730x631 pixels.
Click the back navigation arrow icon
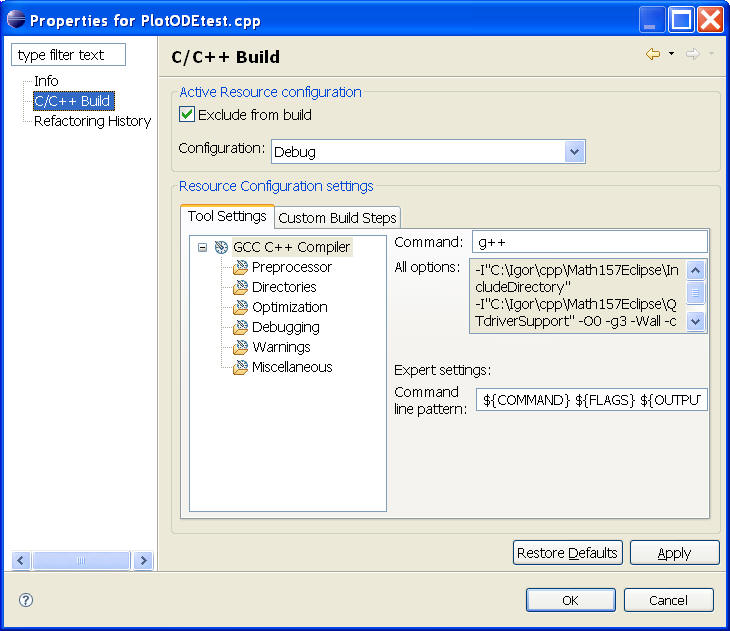653,54
